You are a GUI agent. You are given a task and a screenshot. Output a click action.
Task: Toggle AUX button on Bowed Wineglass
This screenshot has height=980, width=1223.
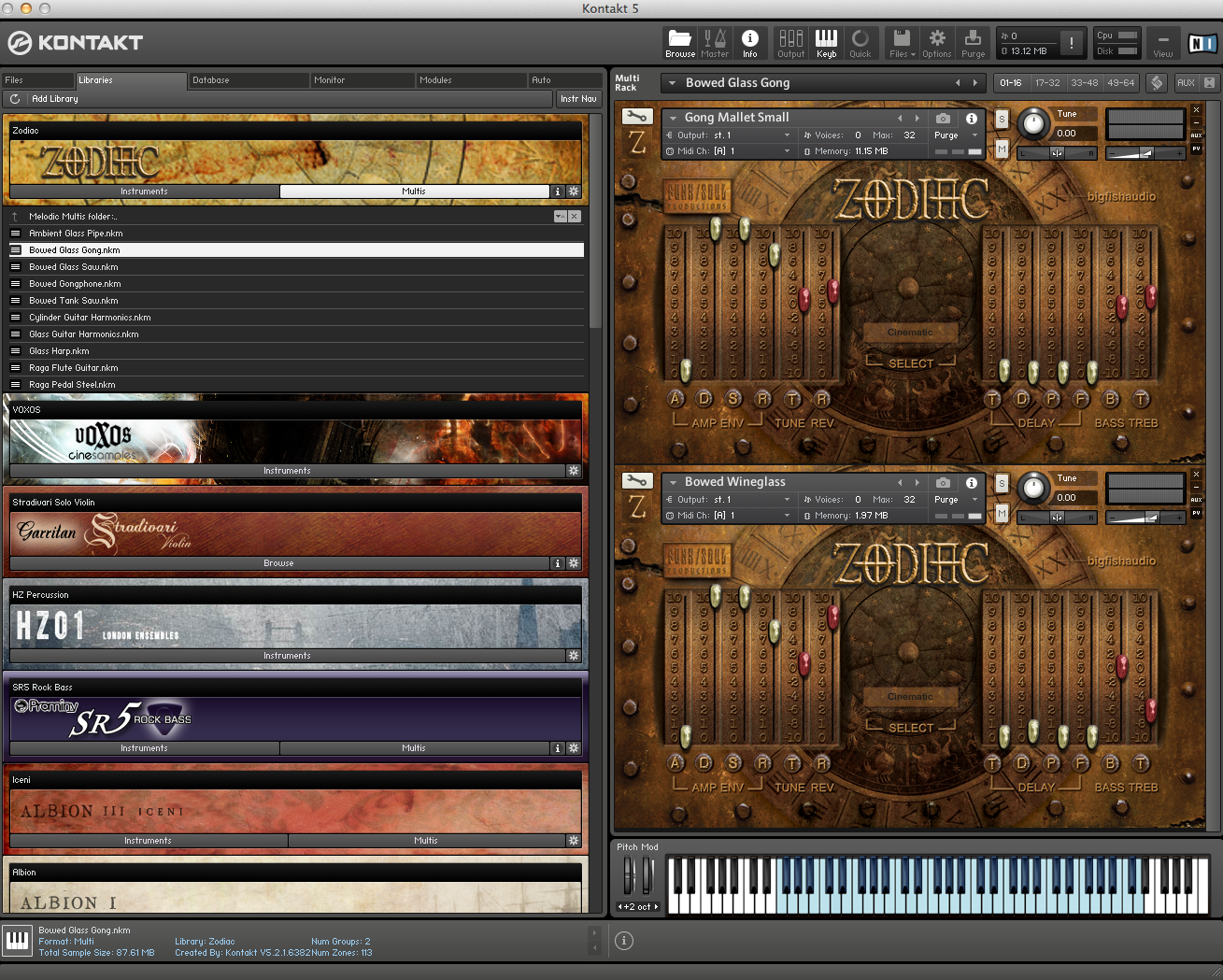click(x=1196, y=500)
